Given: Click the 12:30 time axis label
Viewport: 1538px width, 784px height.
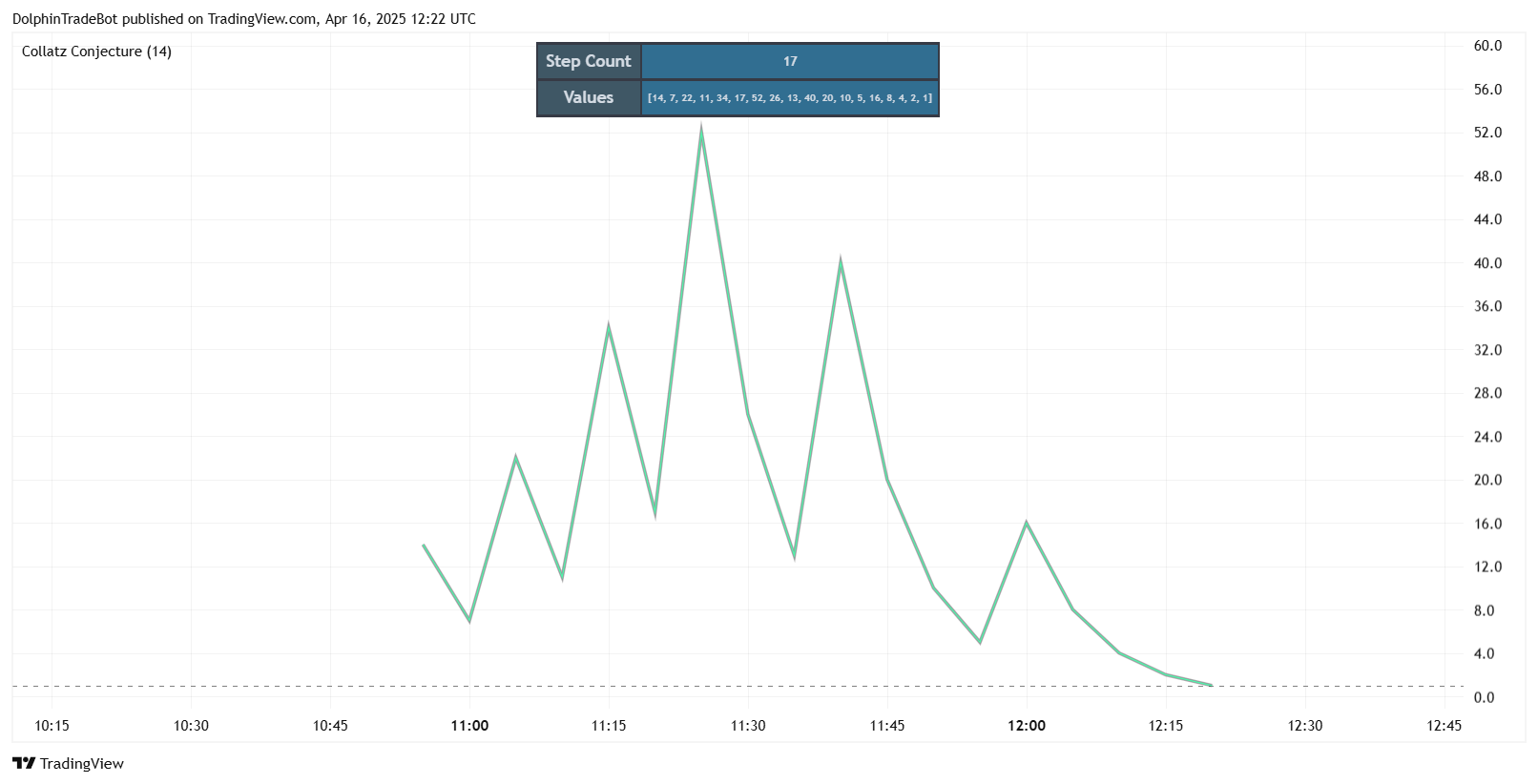Looking at the screenshot, I should (x=1305, y=726).
